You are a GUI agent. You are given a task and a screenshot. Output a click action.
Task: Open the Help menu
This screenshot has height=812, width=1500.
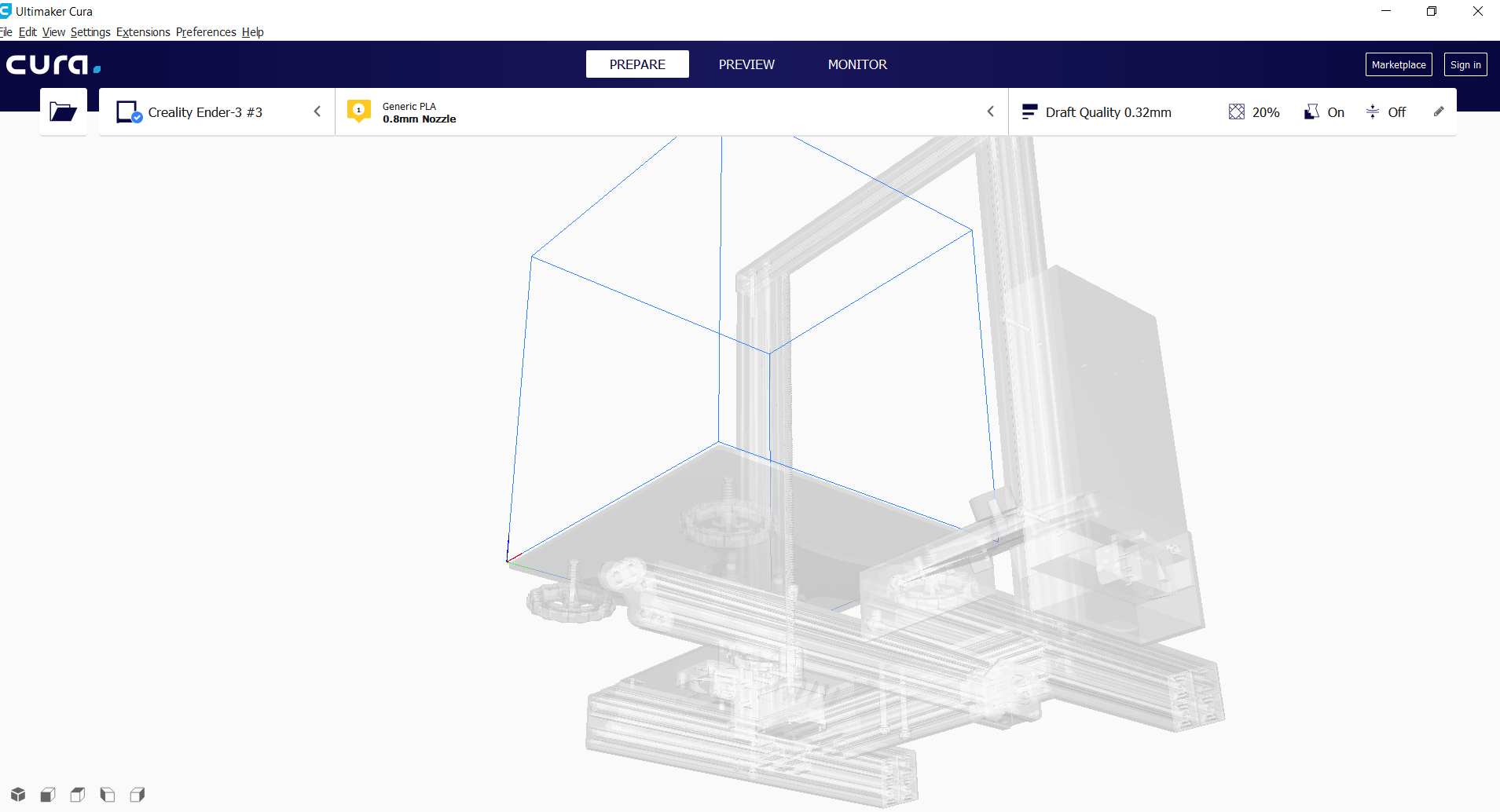(252, 32)
